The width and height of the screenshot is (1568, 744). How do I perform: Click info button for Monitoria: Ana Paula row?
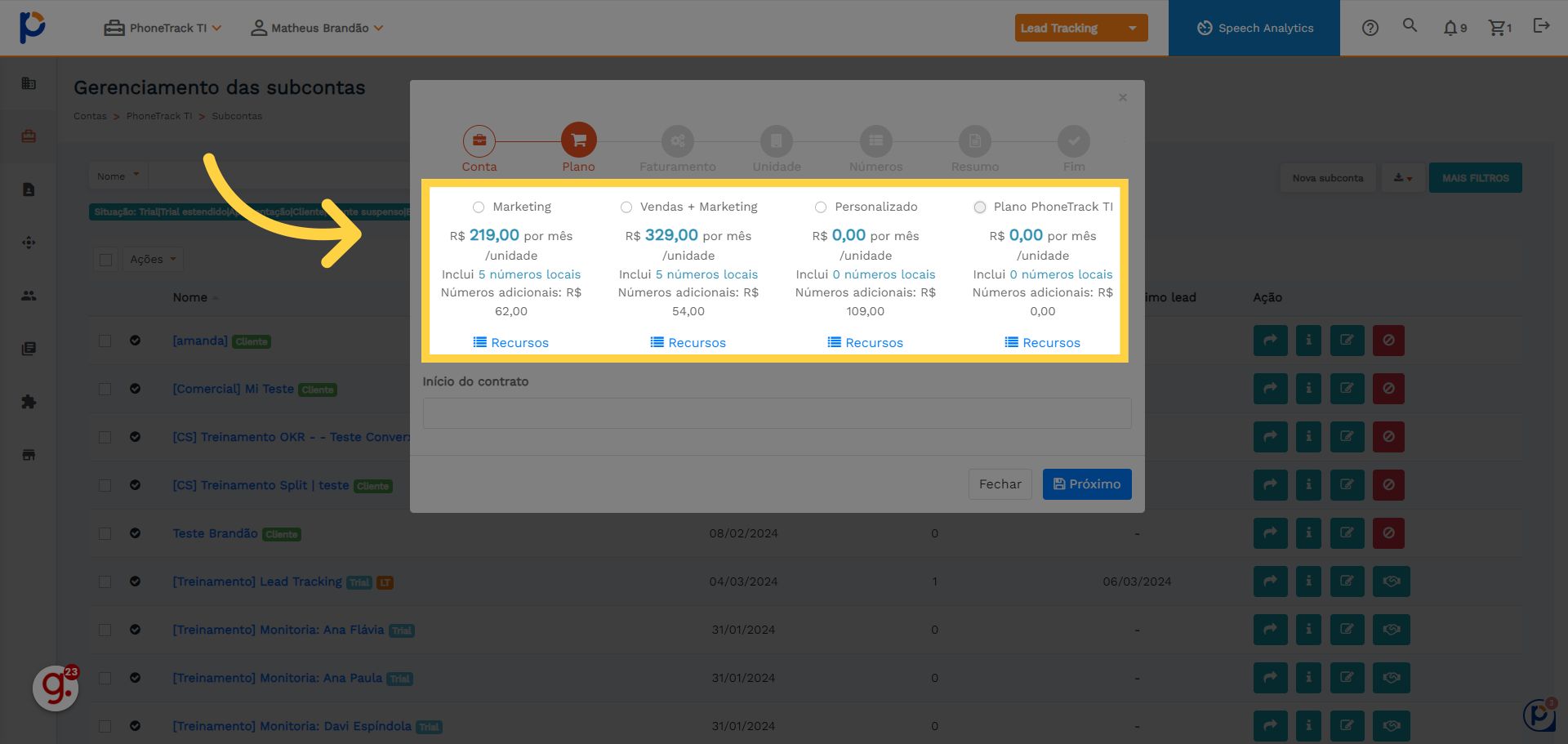[1308, 678]
